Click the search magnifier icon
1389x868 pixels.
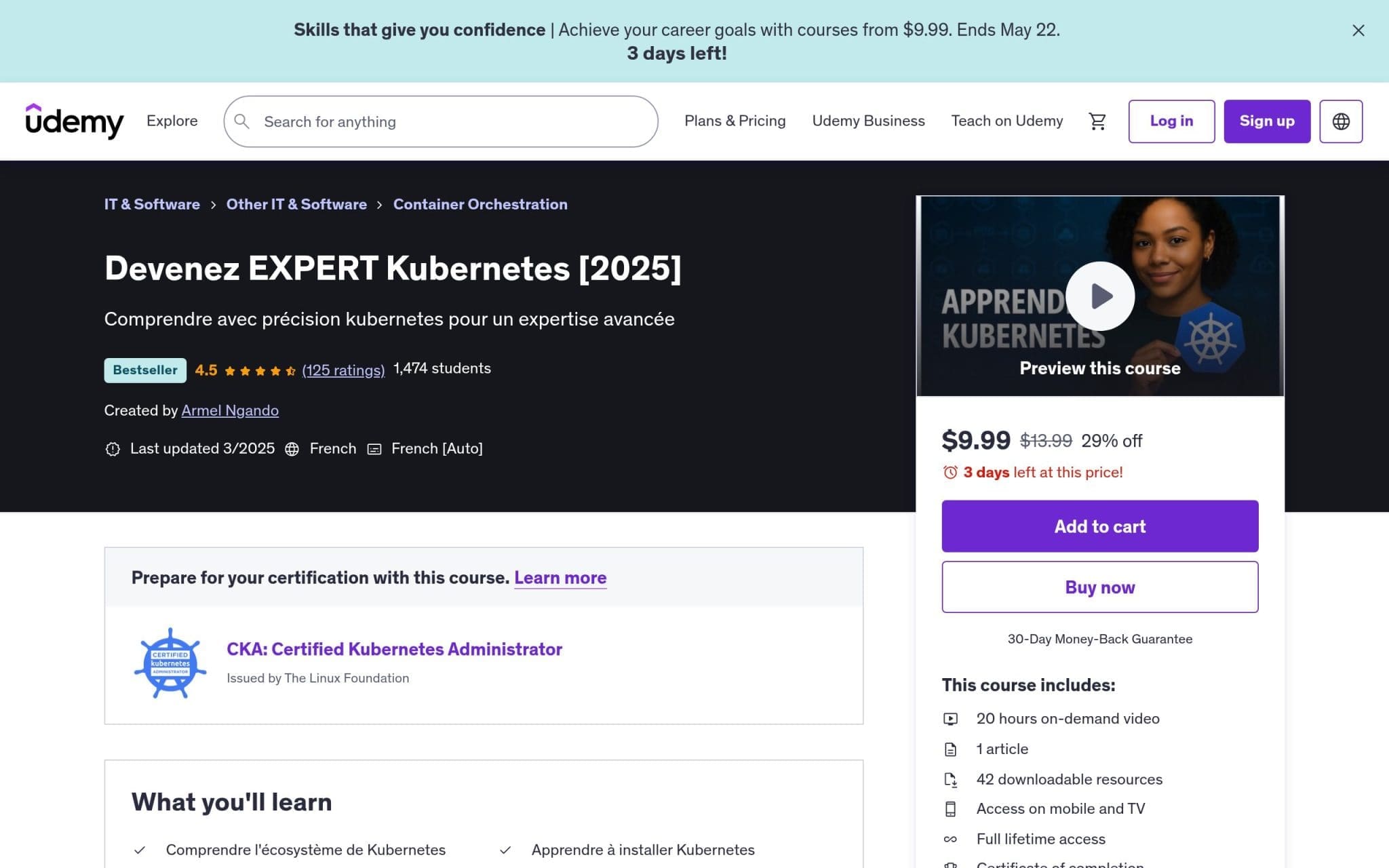point(241,121)
